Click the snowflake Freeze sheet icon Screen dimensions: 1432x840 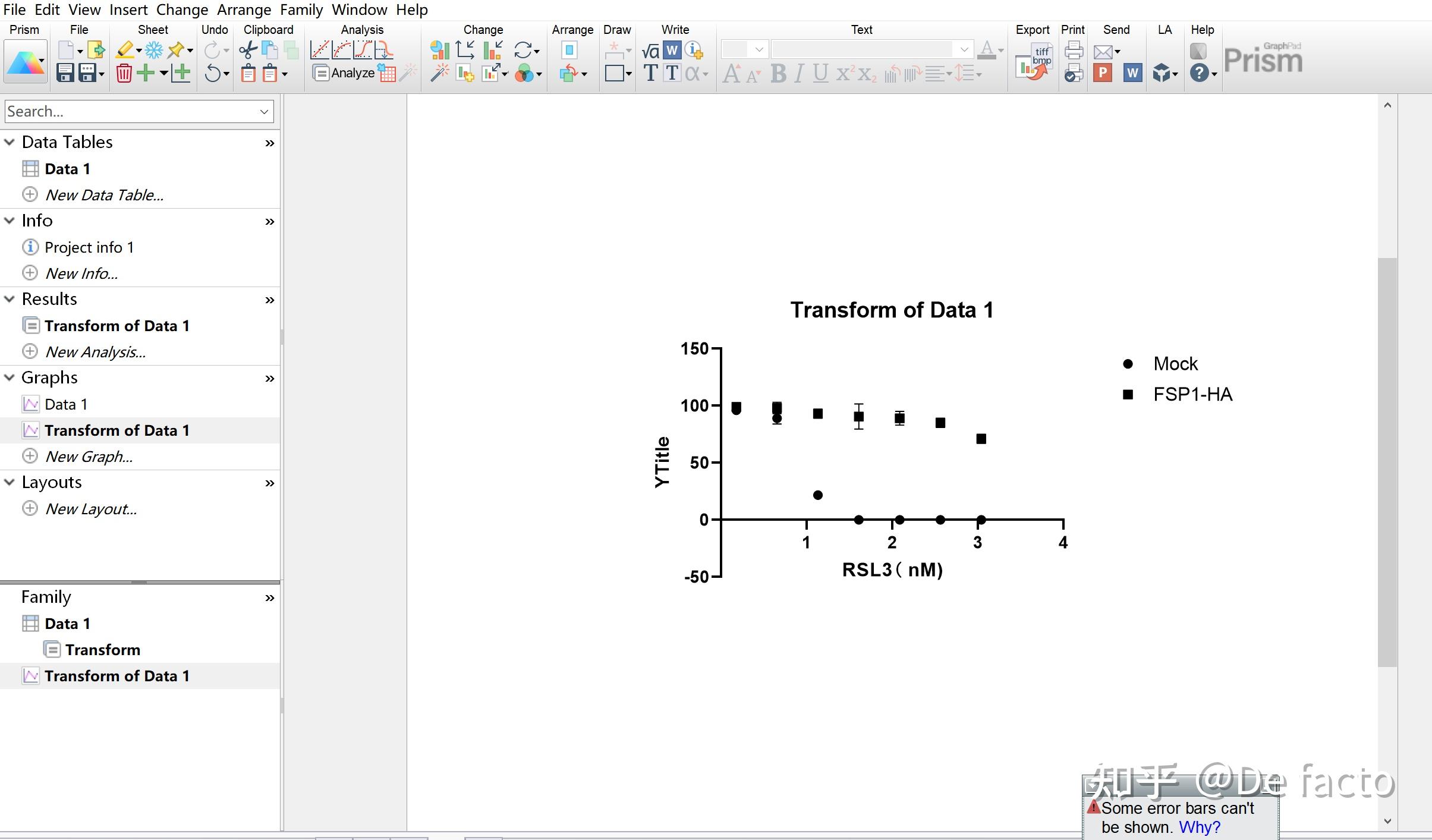coord(154,51)
